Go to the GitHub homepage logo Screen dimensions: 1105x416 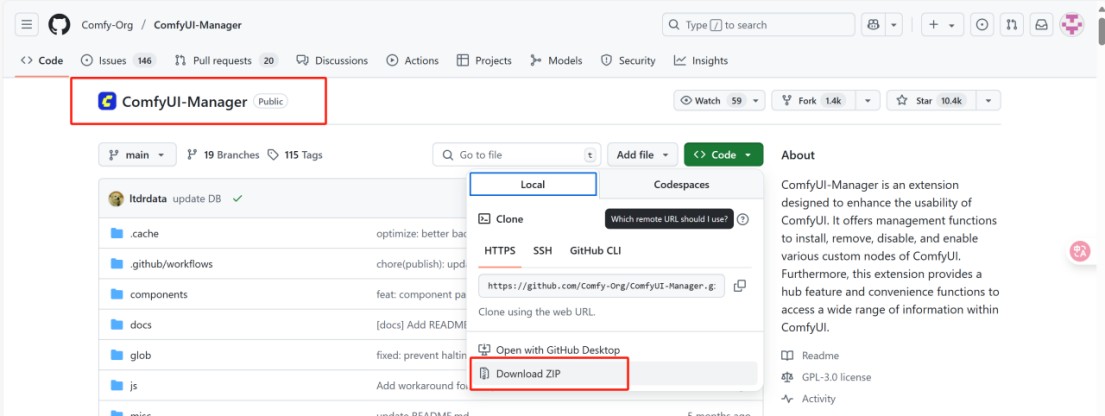click(x=60, y=25)
